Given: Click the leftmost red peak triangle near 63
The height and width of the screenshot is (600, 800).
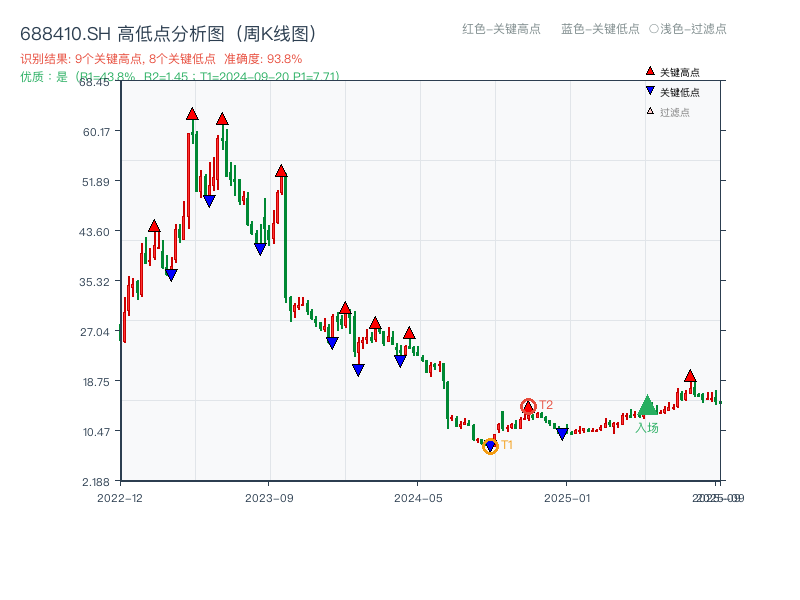Looking at the screenshot, I should (x=190, y=115).
